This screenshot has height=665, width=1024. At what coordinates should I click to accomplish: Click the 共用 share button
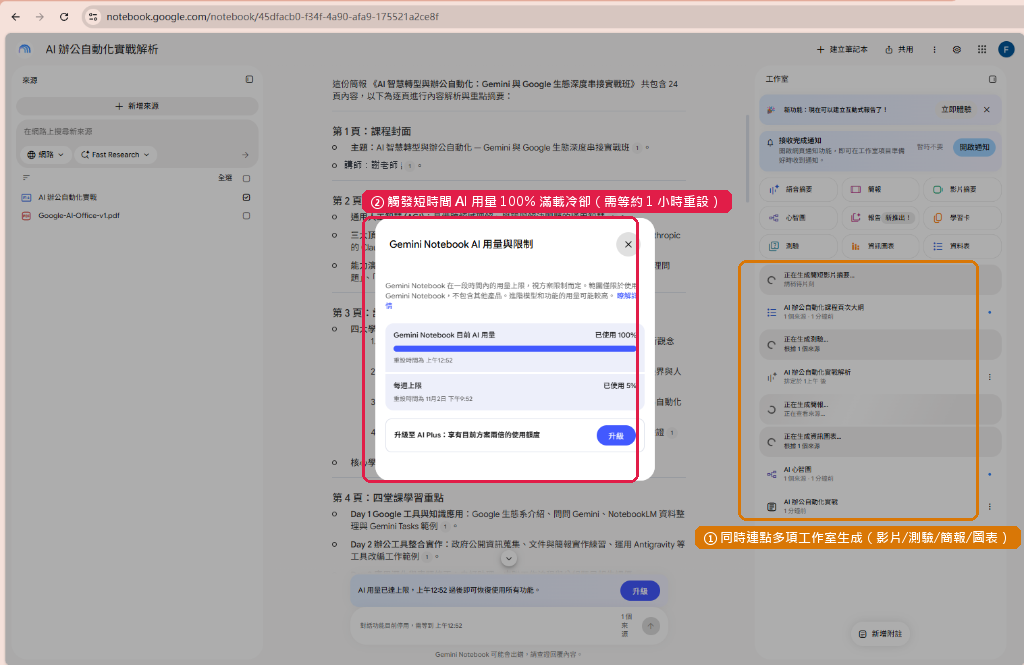tap(899, 50)
